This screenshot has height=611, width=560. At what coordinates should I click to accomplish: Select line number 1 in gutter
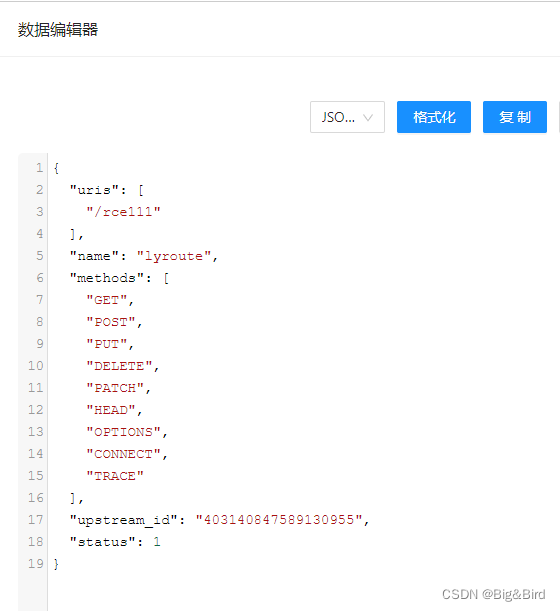[39, 168]
